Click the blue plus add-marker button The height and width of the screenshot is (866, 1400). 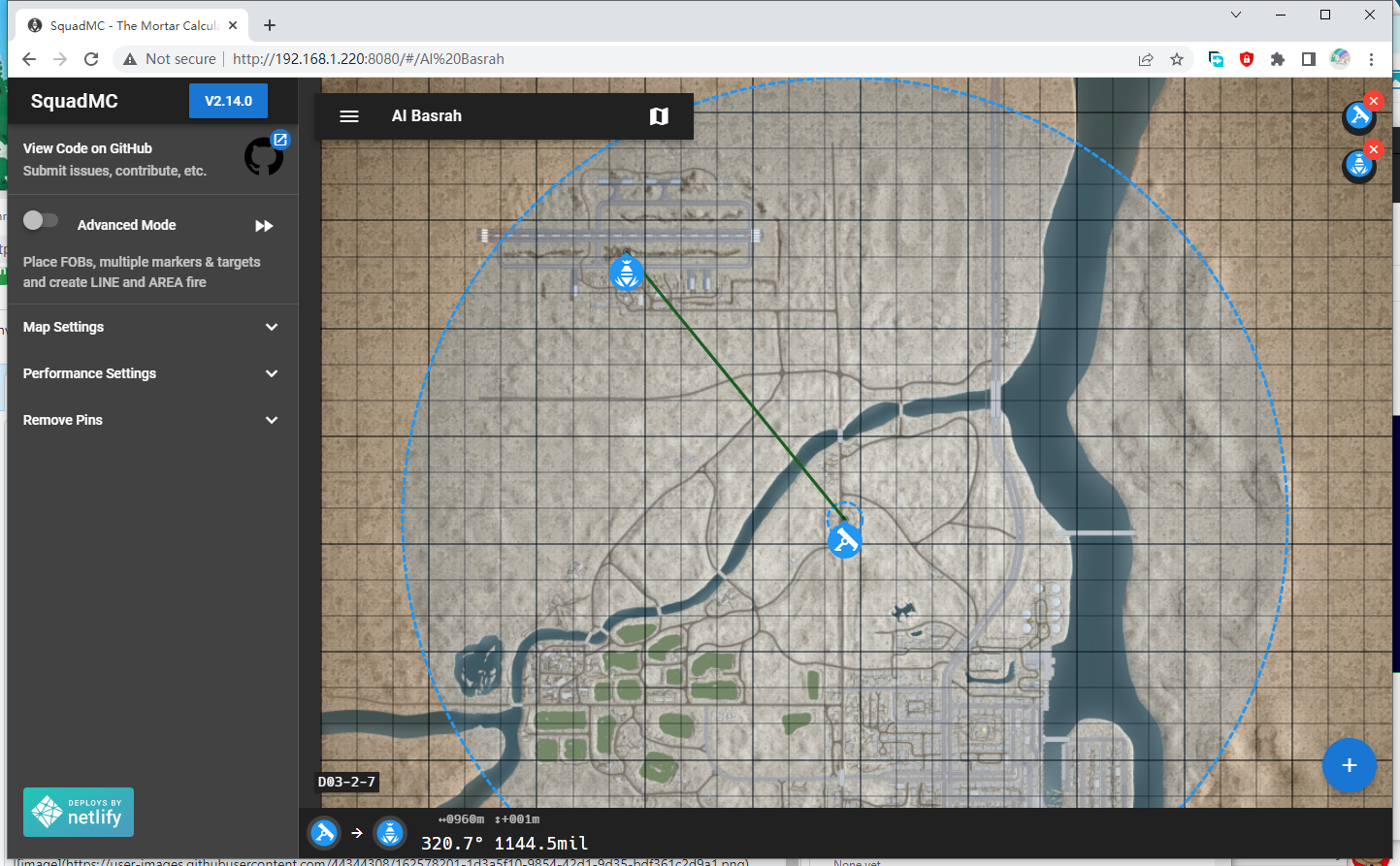pyautogui.click(x=1349, y=765)
